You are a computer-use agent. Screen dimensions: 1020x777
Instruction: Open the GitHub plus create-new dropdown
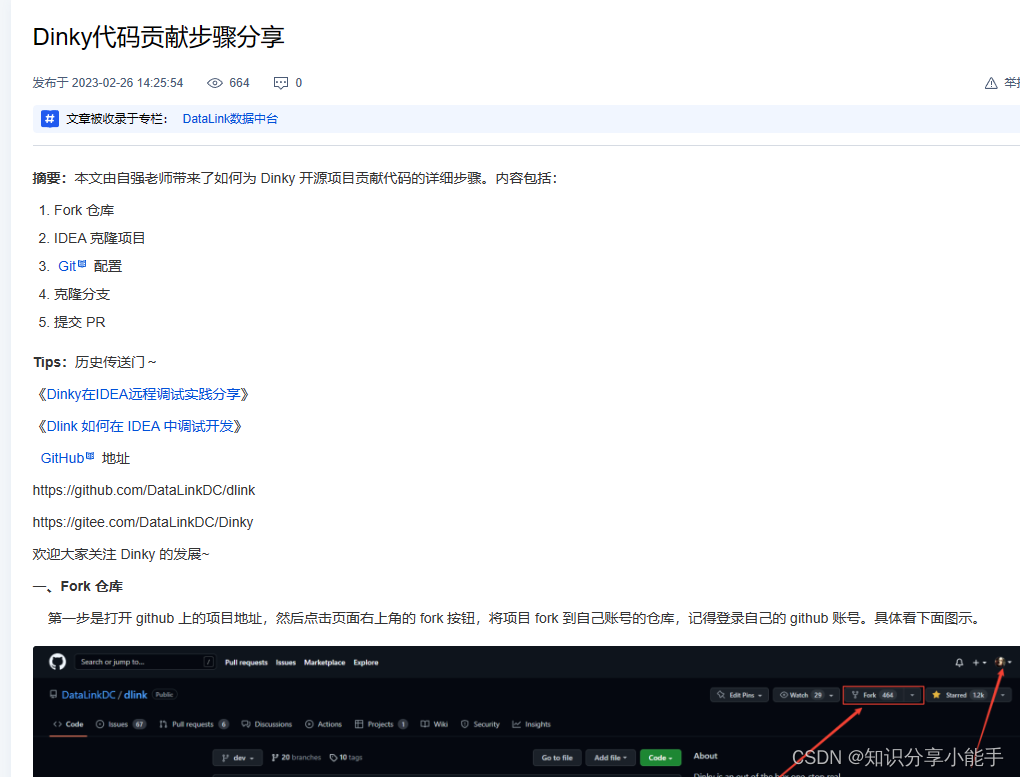[979, 662]
